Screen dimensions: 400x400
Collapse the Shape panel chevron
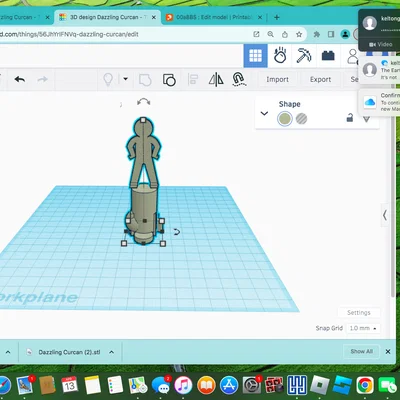point(264,113)
